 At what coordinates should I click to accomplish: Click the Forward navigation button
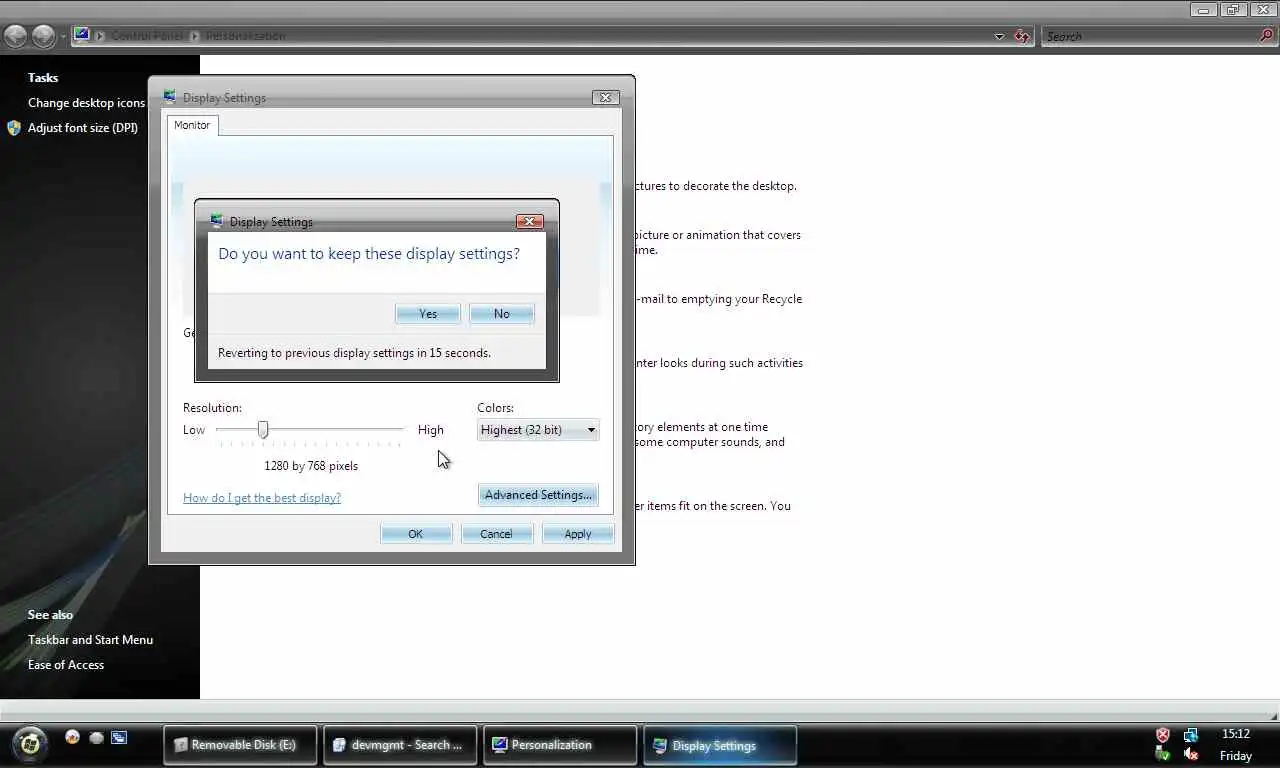(43, 37)
